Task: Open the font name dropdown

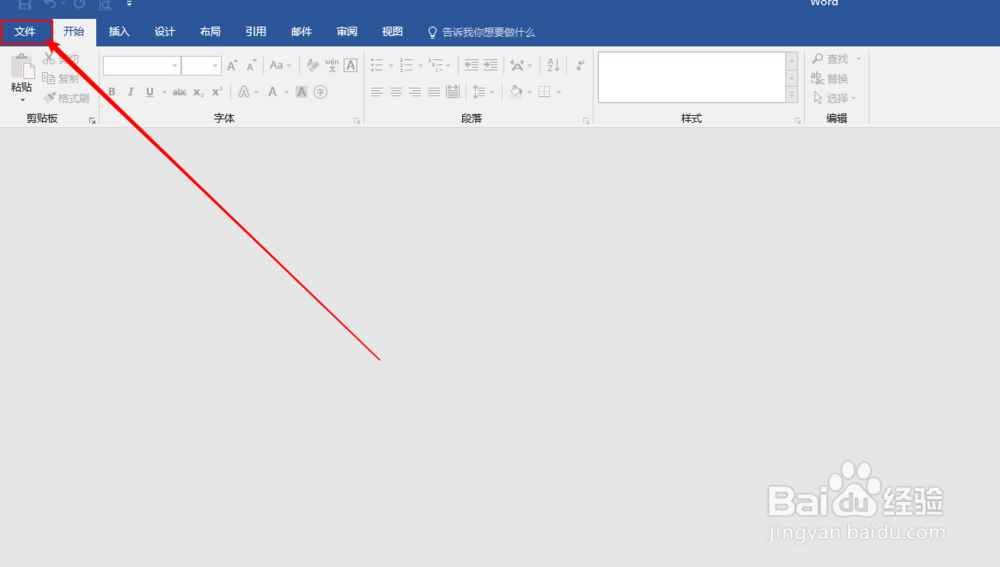Action: [175, 65]
